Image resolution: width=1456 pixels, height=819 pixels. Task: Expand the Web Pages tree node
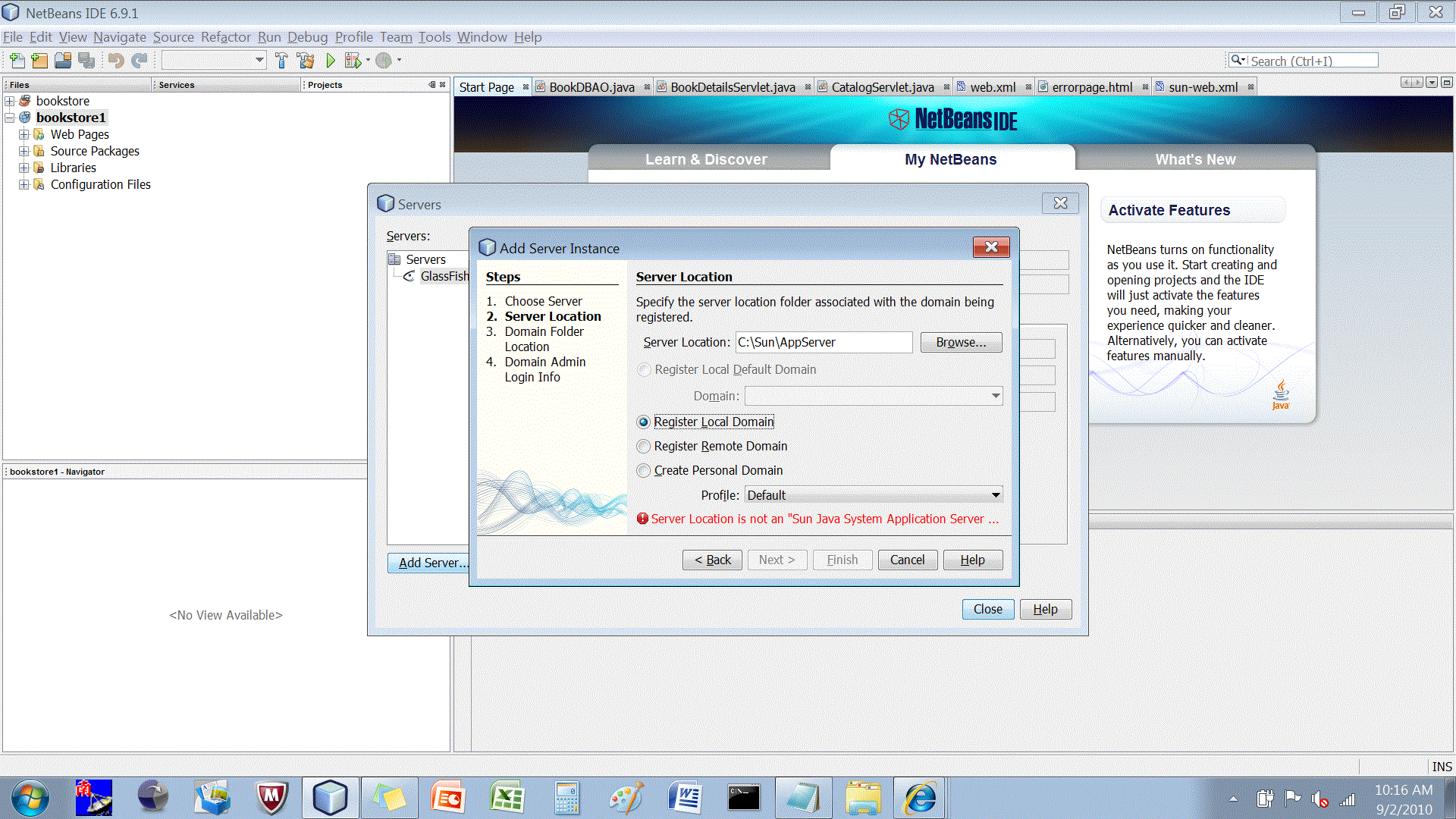(x=24, y=134)
